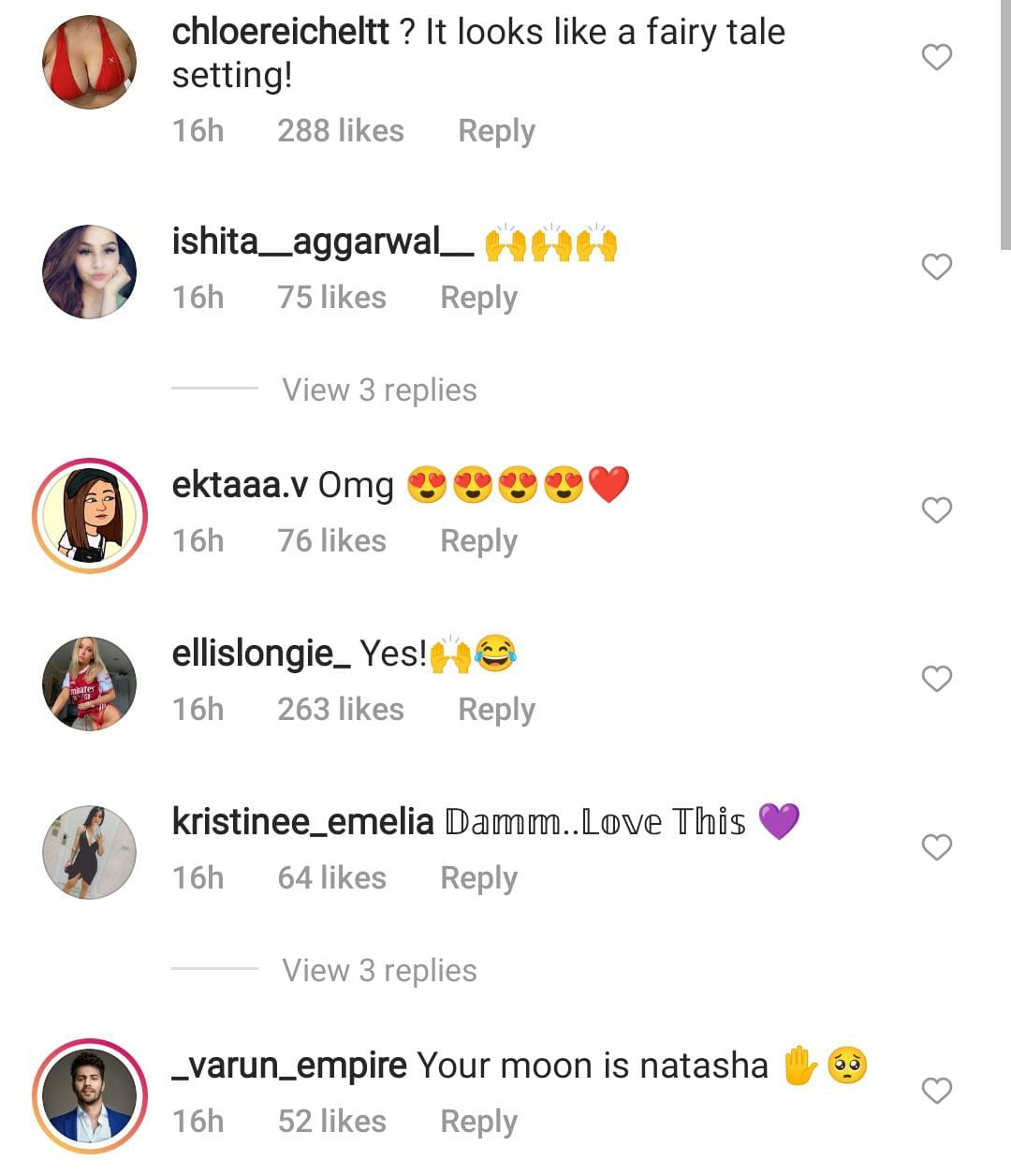
Task: Reply to ektaaa.v's comment
Action: pyautogui.click(x=478, y=541)
